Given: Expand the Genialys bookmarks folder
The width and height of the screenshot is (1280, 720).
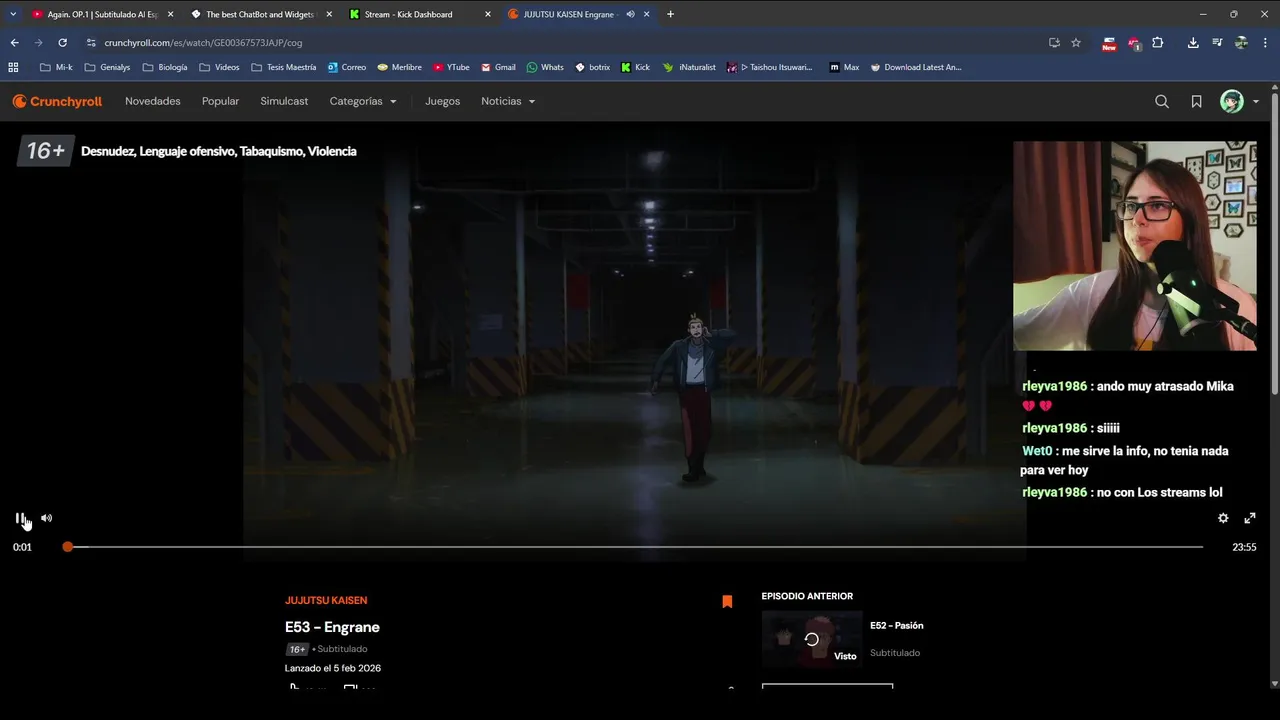Looking at the screenshot, I should pyautogui.click(x=108, y=67).
